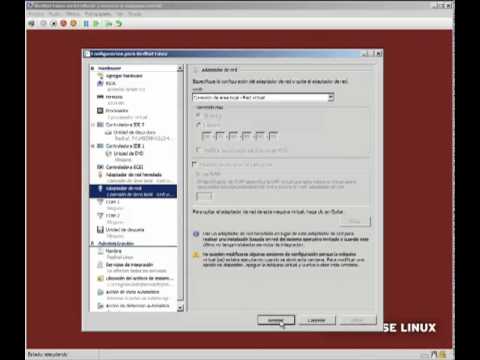This screenshot has height=360, width=480.
Task: Select Servicios de integración entry
Action: [x=129, y=265]
